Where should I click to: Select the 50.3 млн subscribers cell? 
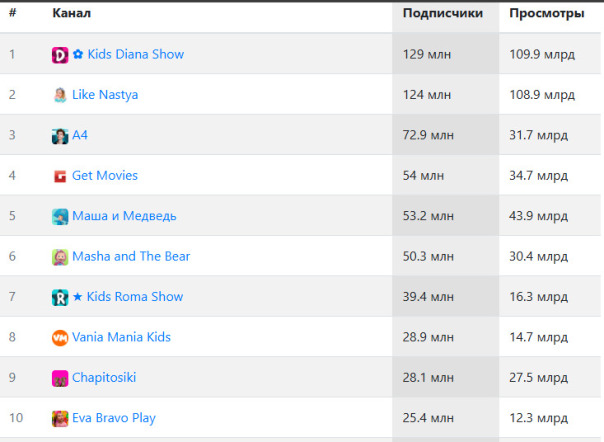[x=446, y=256]
